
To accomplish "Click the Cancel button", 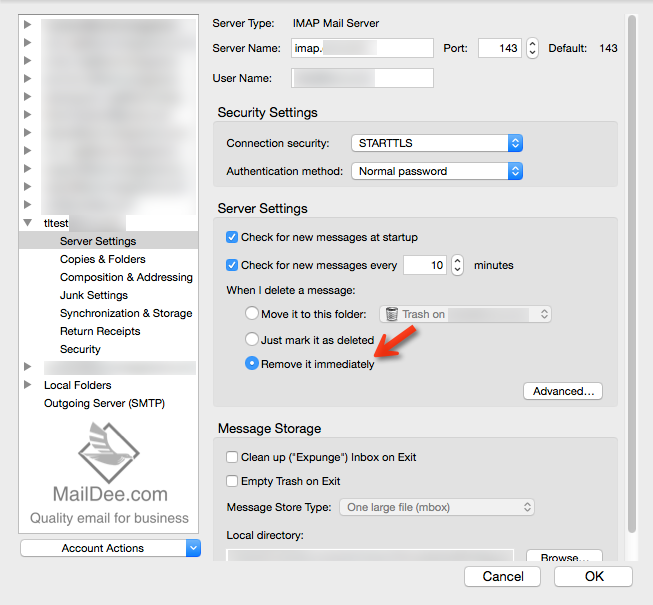I will point(502,576).
